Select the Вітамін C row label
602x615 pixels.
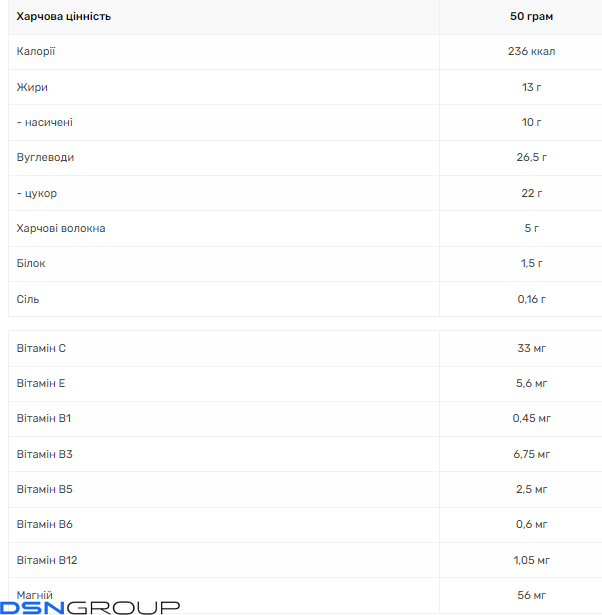[41, 348]
